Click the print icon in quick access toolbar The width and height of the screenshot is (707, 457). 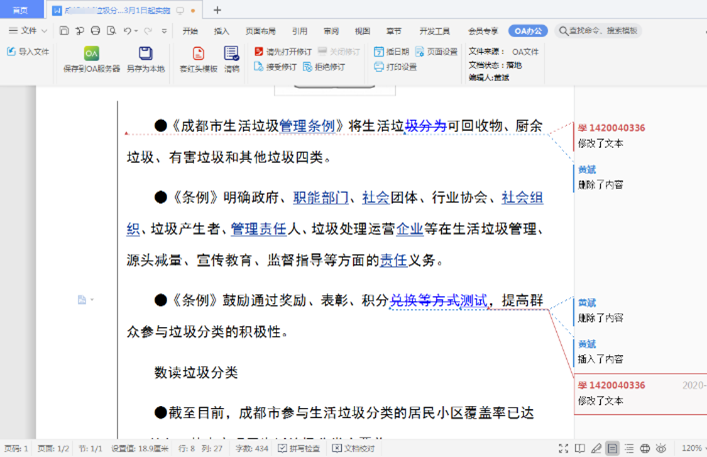(x=95, y=31)
